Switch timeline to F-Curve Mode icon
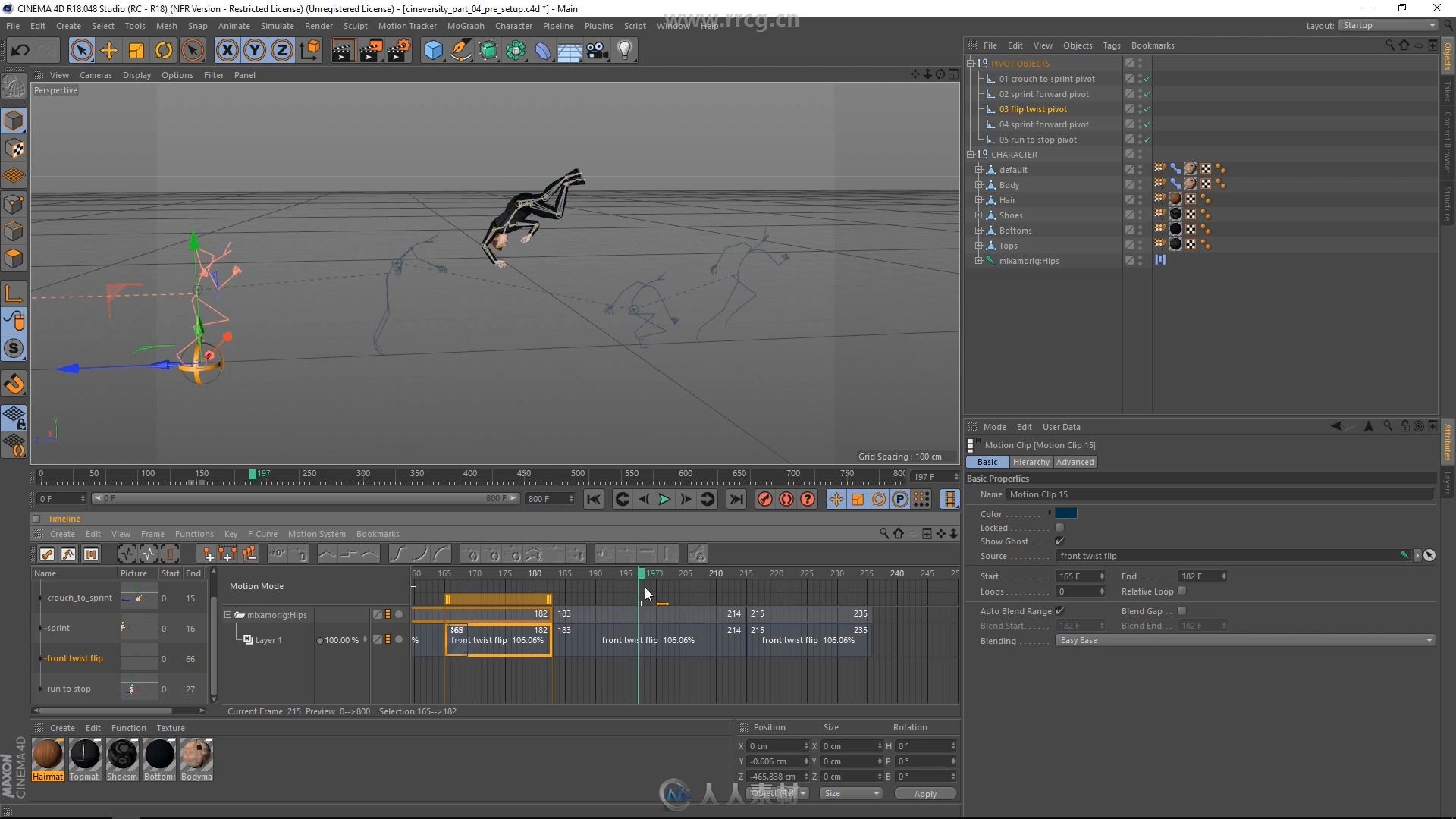The width and height of the screenshot is (1456, 819). pyautogui.click(x=69, y=554)
